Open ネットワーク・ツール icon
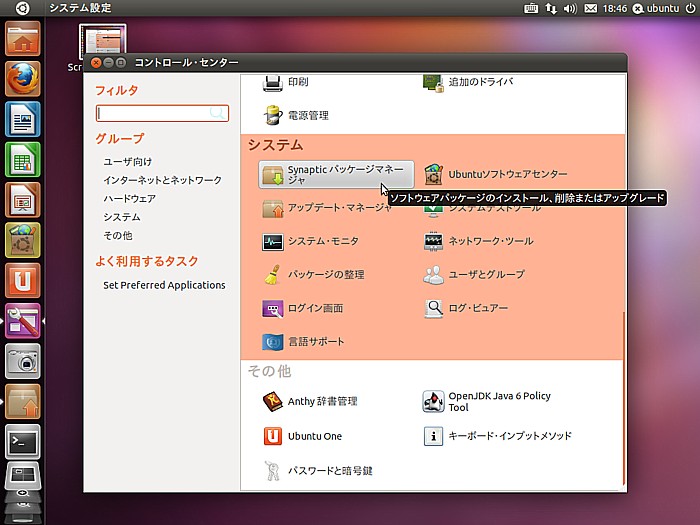 coord(433,242)
